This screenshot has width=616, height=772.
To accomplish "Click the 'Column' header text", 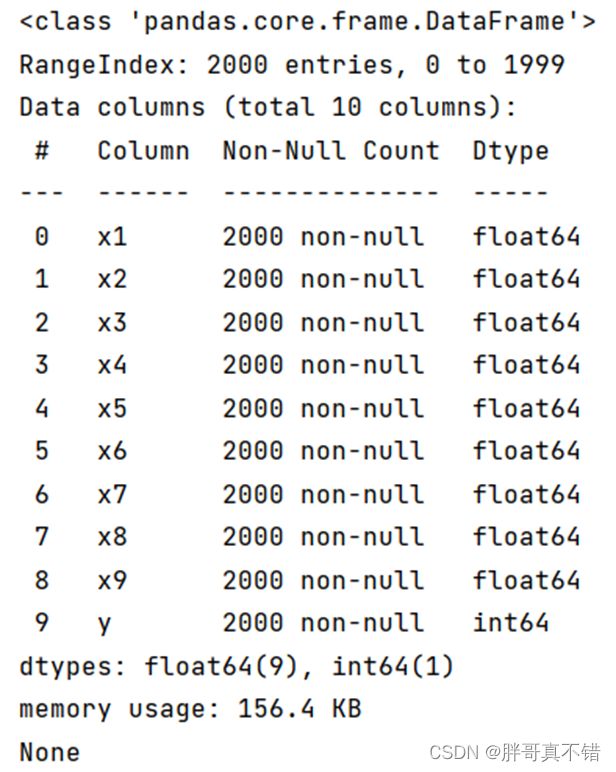I will 143,151.
